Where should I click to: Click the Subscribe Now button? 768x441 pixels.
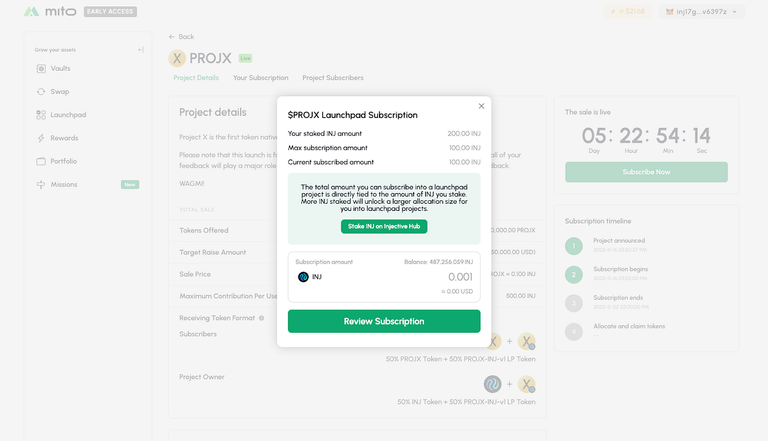click(x=646, y=171)
